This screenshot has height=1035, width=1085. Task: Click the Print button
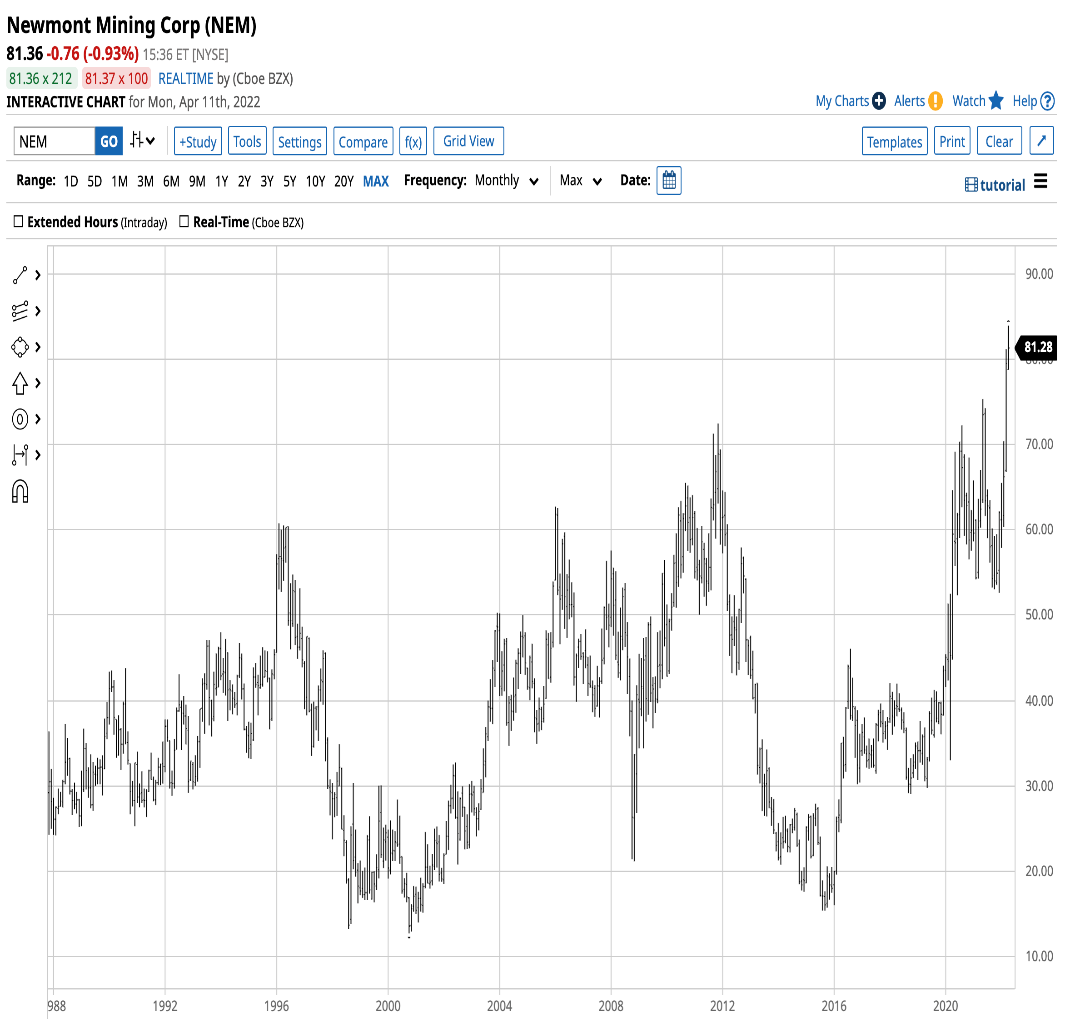tap(952, 141)
